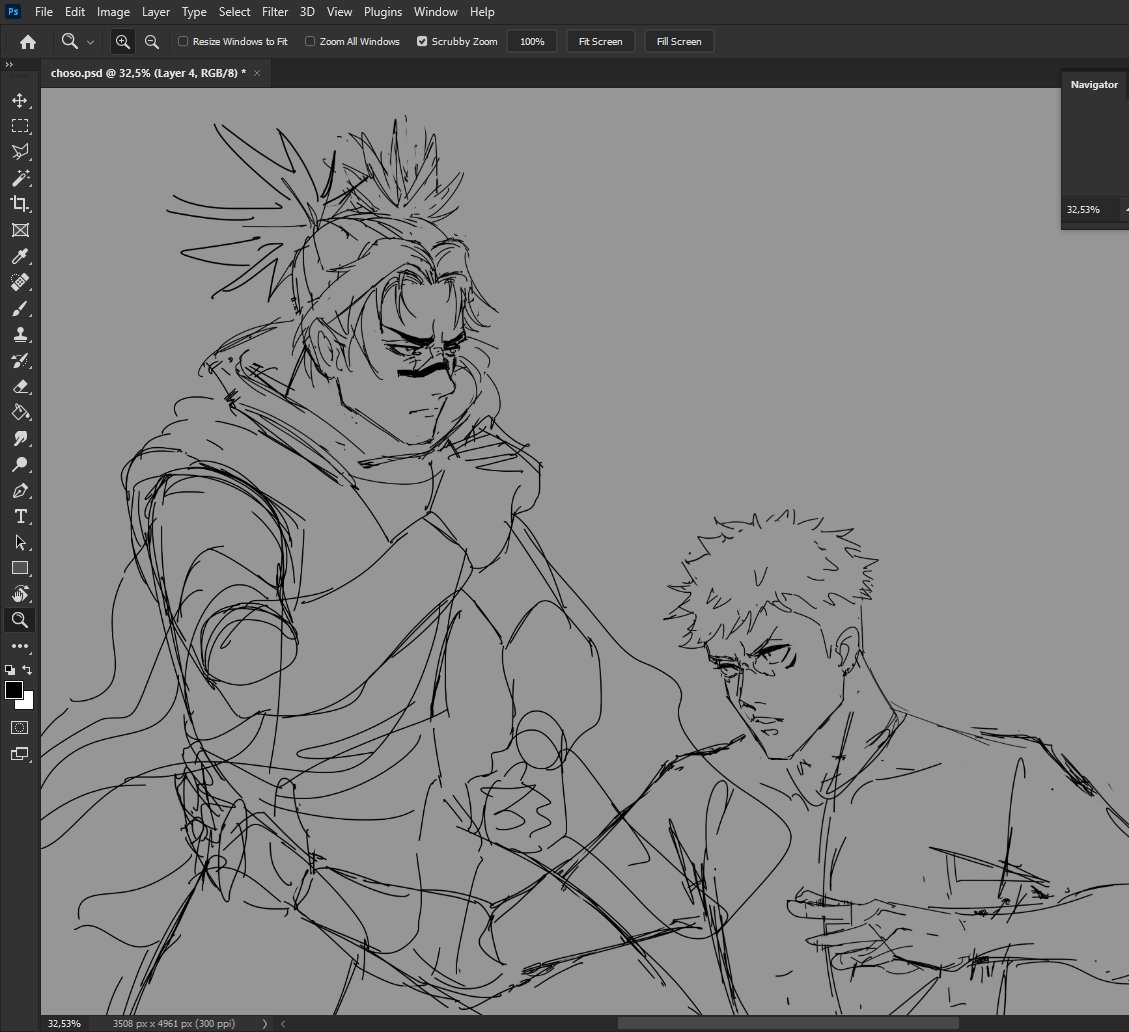
Task: Click the Navigator zoom value 32,53%
Action: 1083,210
